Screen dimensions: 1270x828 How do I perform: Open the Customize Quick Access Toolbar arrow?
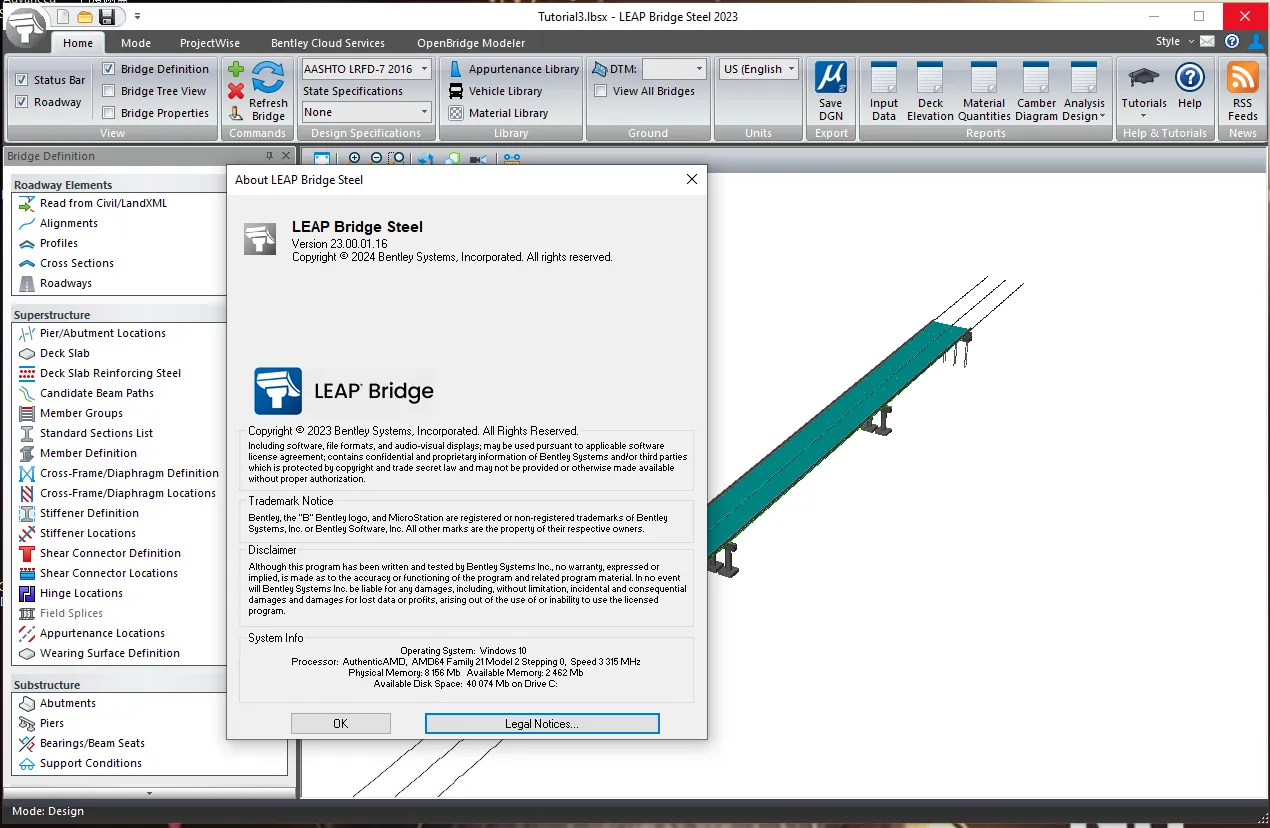click(x=137, y=16)
